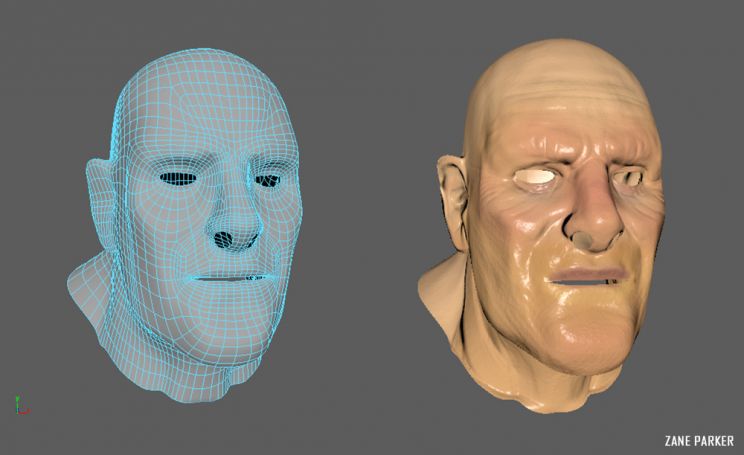Click the XYZ axis gizmo in the viewport corner
The width and height of the screenshot is (744, 455).
click(x=21, y=405)
